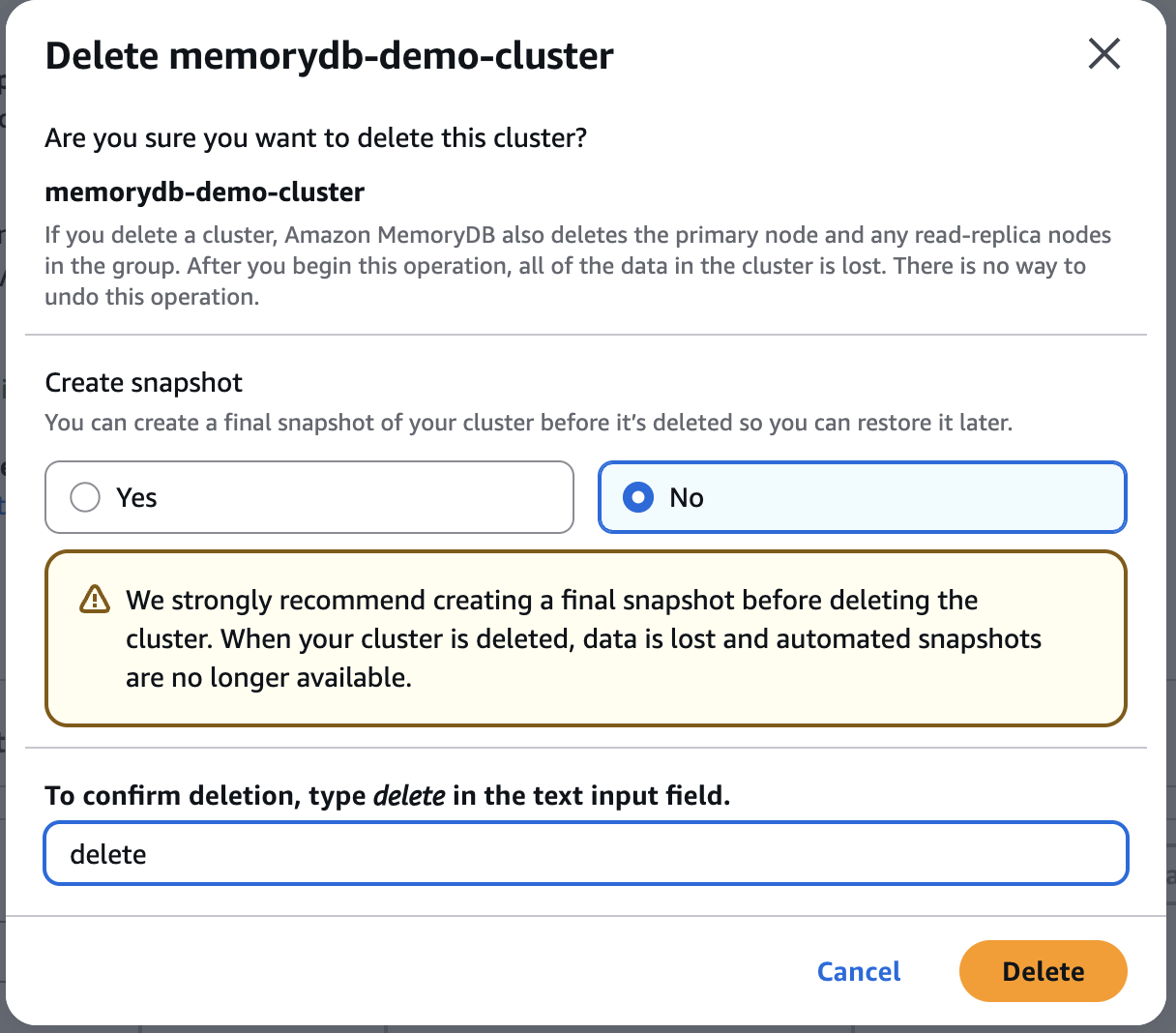1176x1033 pixels.
Task: Click the dialog title Delete memorydb-demo-cluster
Action: coord(329,56)
